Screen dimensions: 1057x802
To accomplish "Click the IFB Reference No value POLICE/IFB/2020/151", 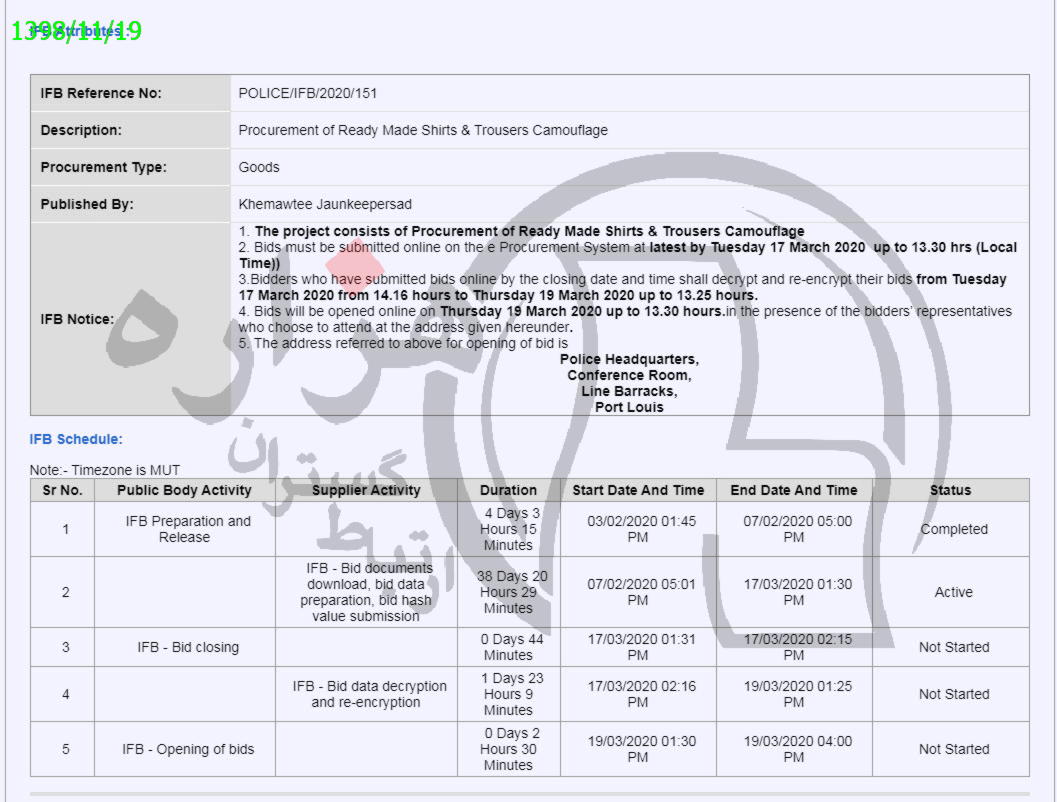I will 307,93.
